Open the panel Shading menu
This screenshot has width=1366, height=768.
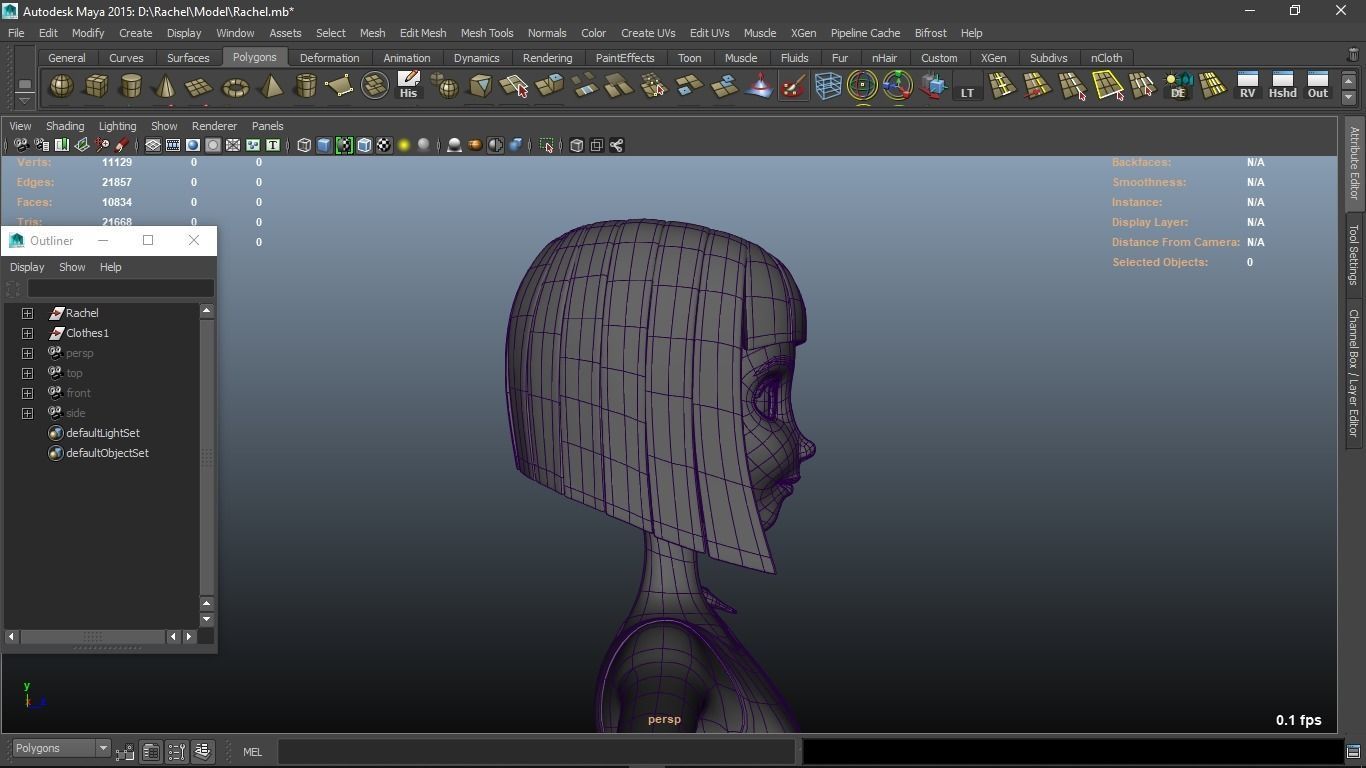tap(65, 126)
